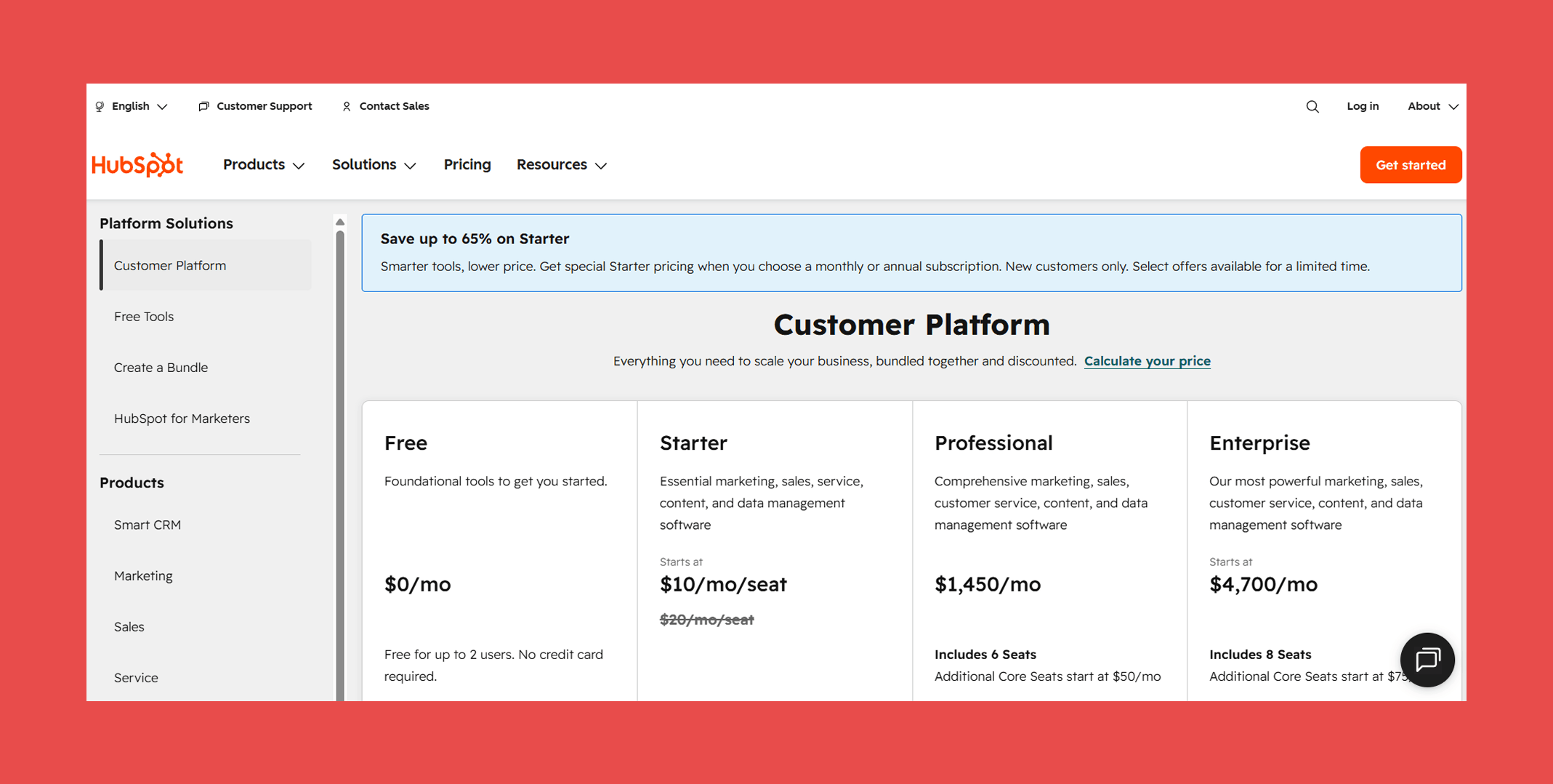Select Customer Platform in sidebar

click(206, 265)
